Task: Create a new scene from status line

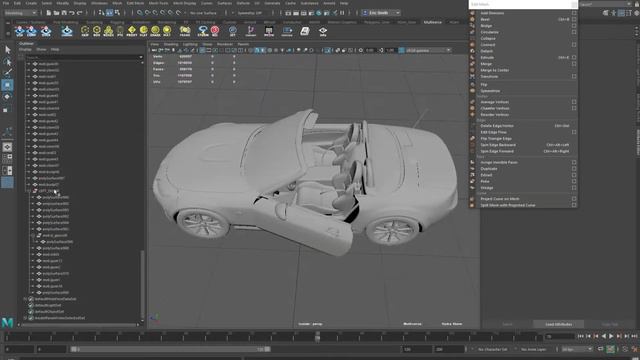Action: 49,13
